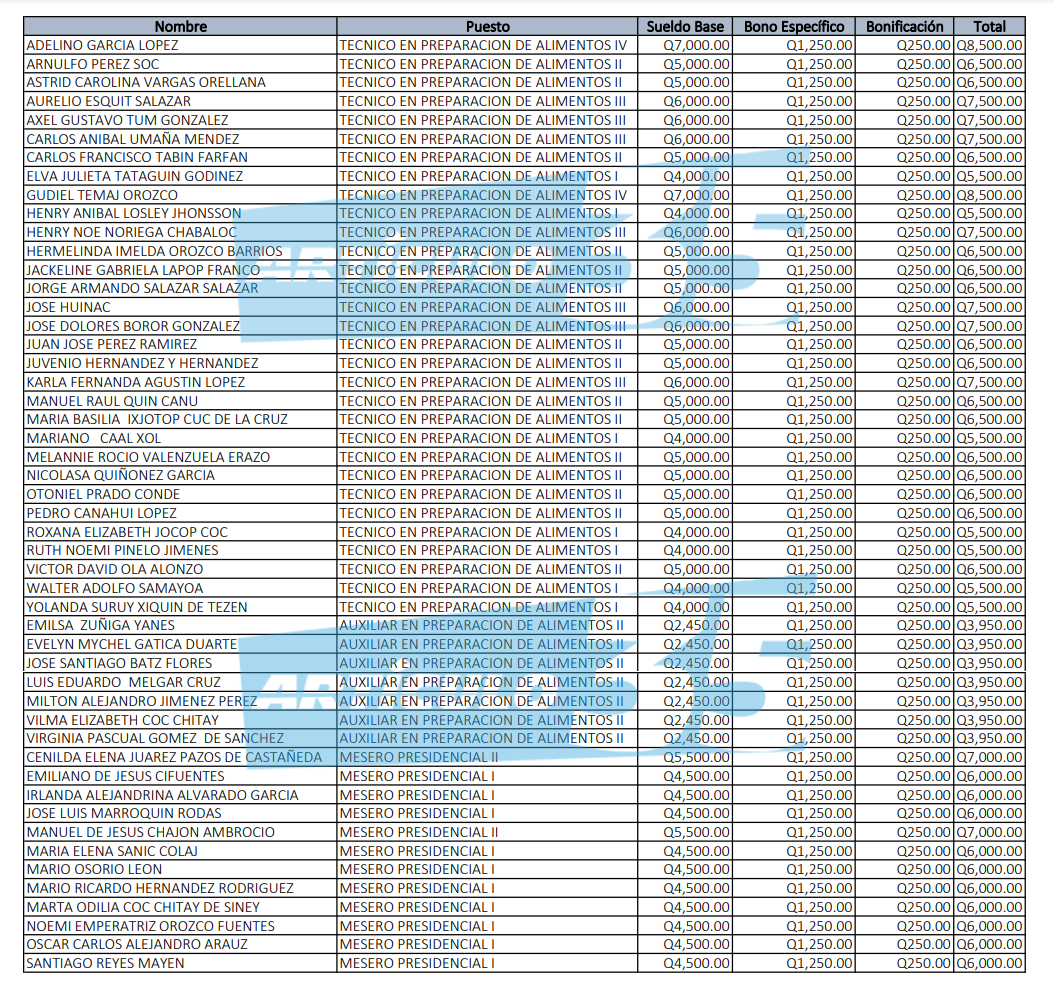This screenshot has width=1054, height=995.
Task: Select the name ADELINO GARCIA LOPEZ
Action: pos(102,45)
